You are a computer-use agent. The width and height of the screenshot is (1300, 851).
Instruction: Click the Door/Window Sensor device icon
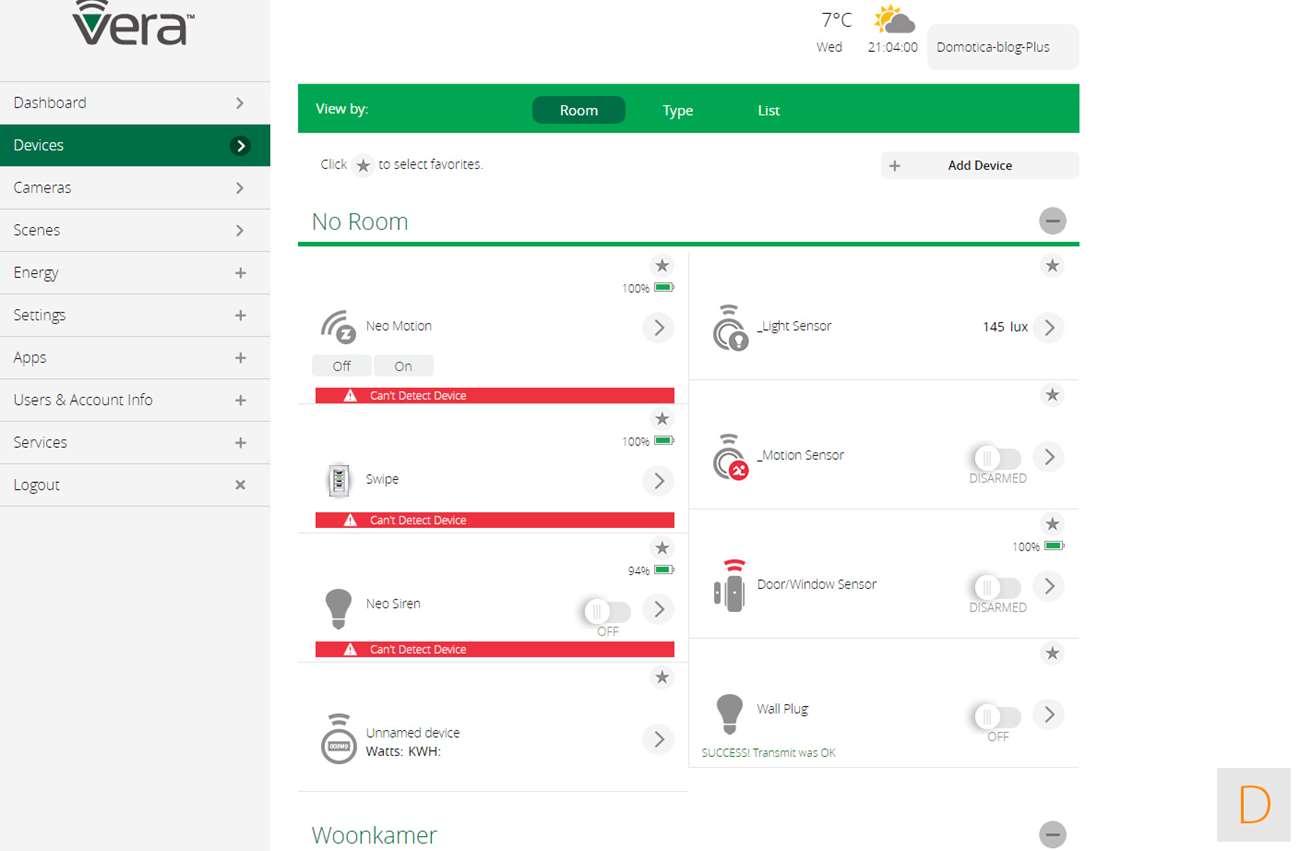(x=730, y=586)
